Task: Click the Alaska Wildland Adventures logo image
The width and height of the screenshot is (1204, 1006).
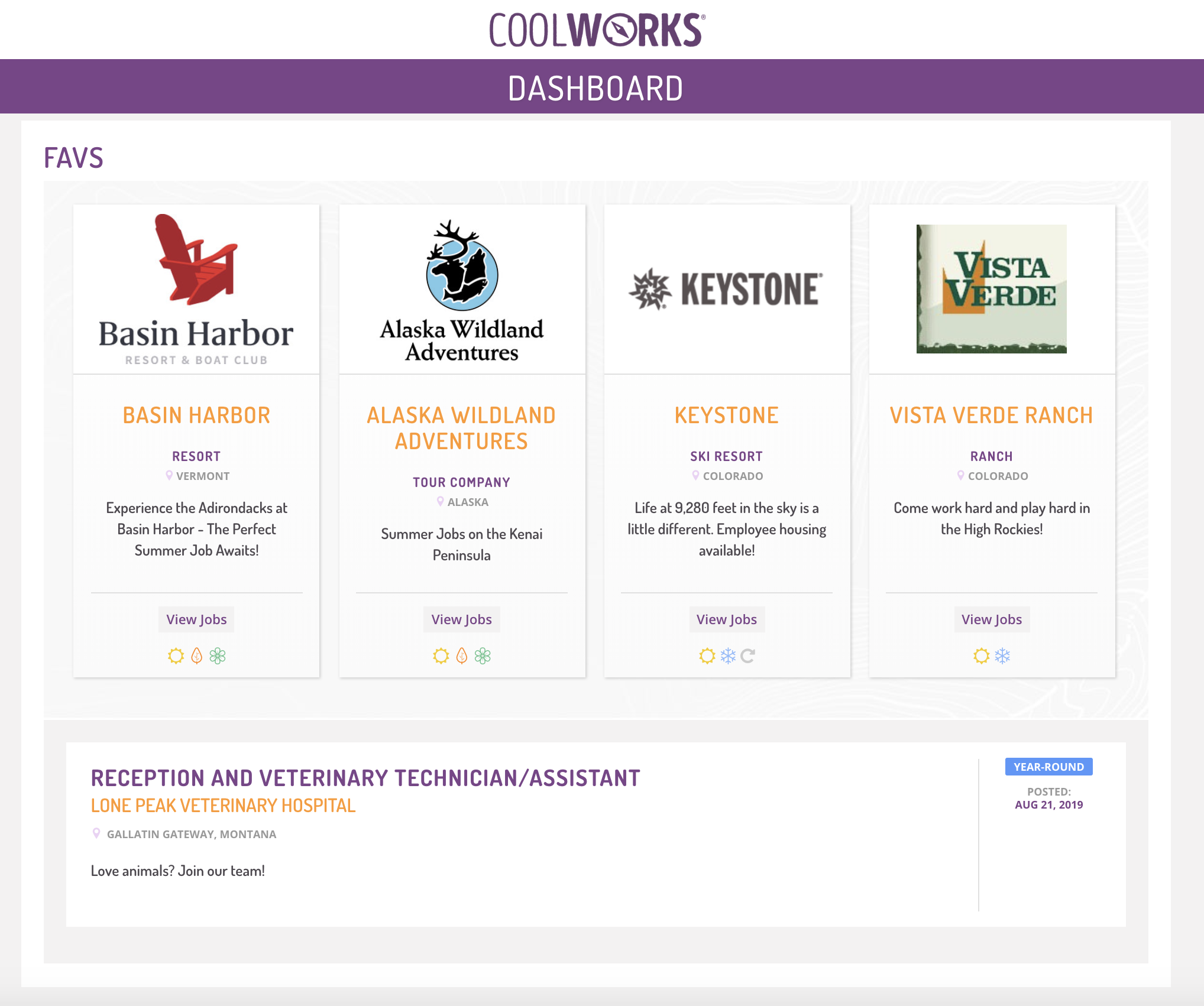Action: (x=462, y=290)
